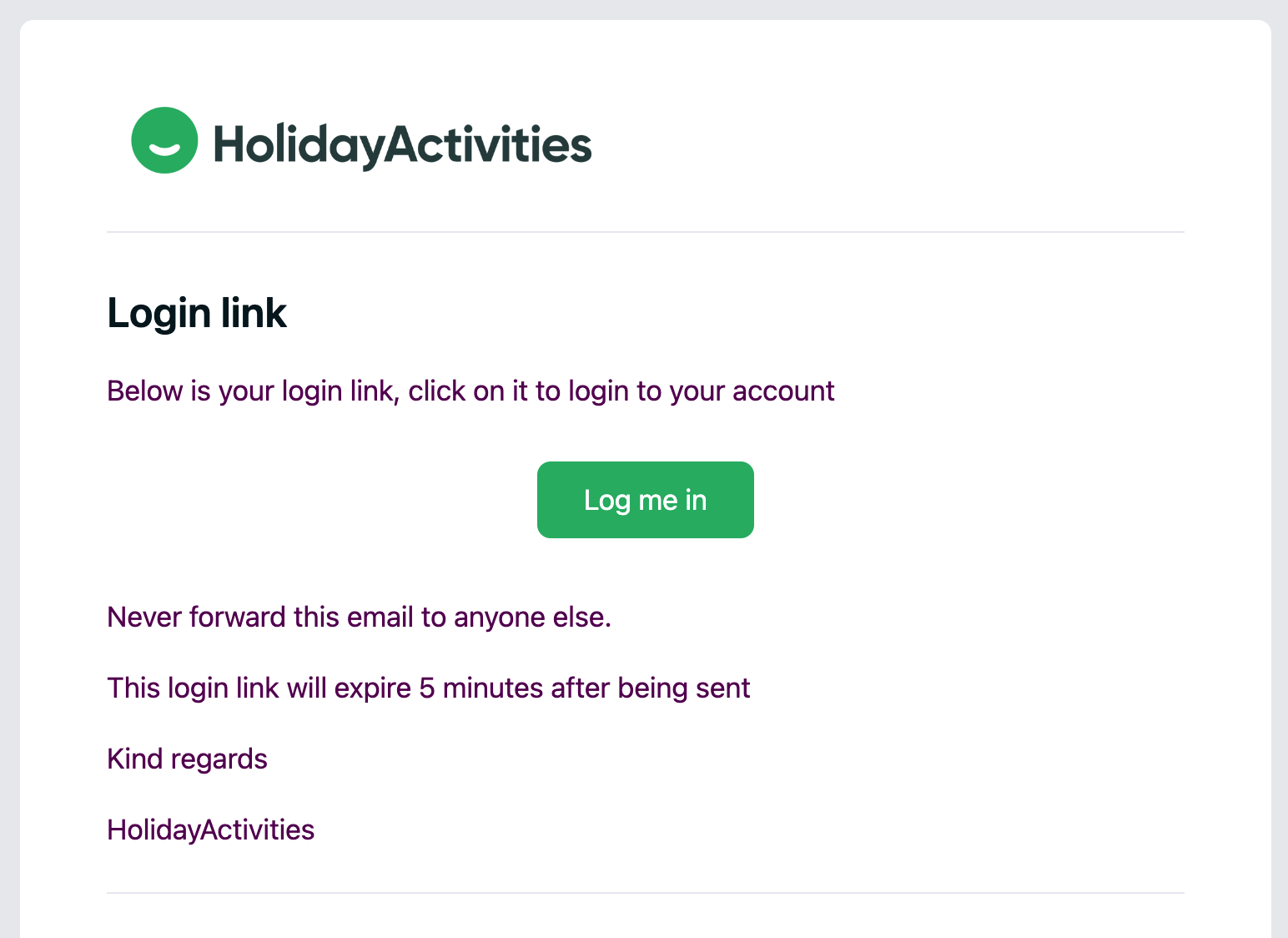Select the "Never forward this email" warning line
This screenshot has width=1288, height=938.
(x=359, y=617)
